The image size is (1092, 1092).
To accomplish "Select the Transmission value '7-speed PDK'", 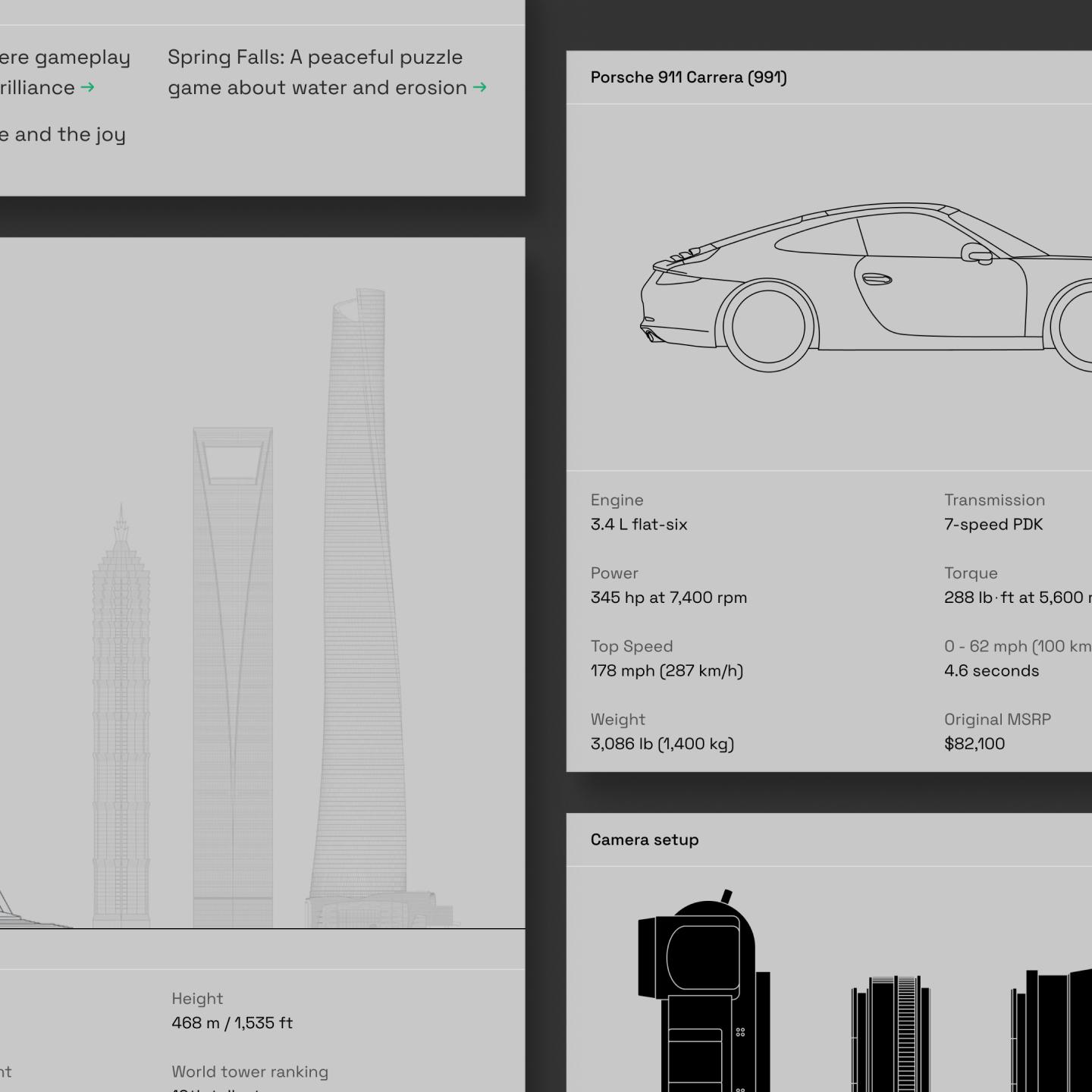I will click(x=993, y=525).
